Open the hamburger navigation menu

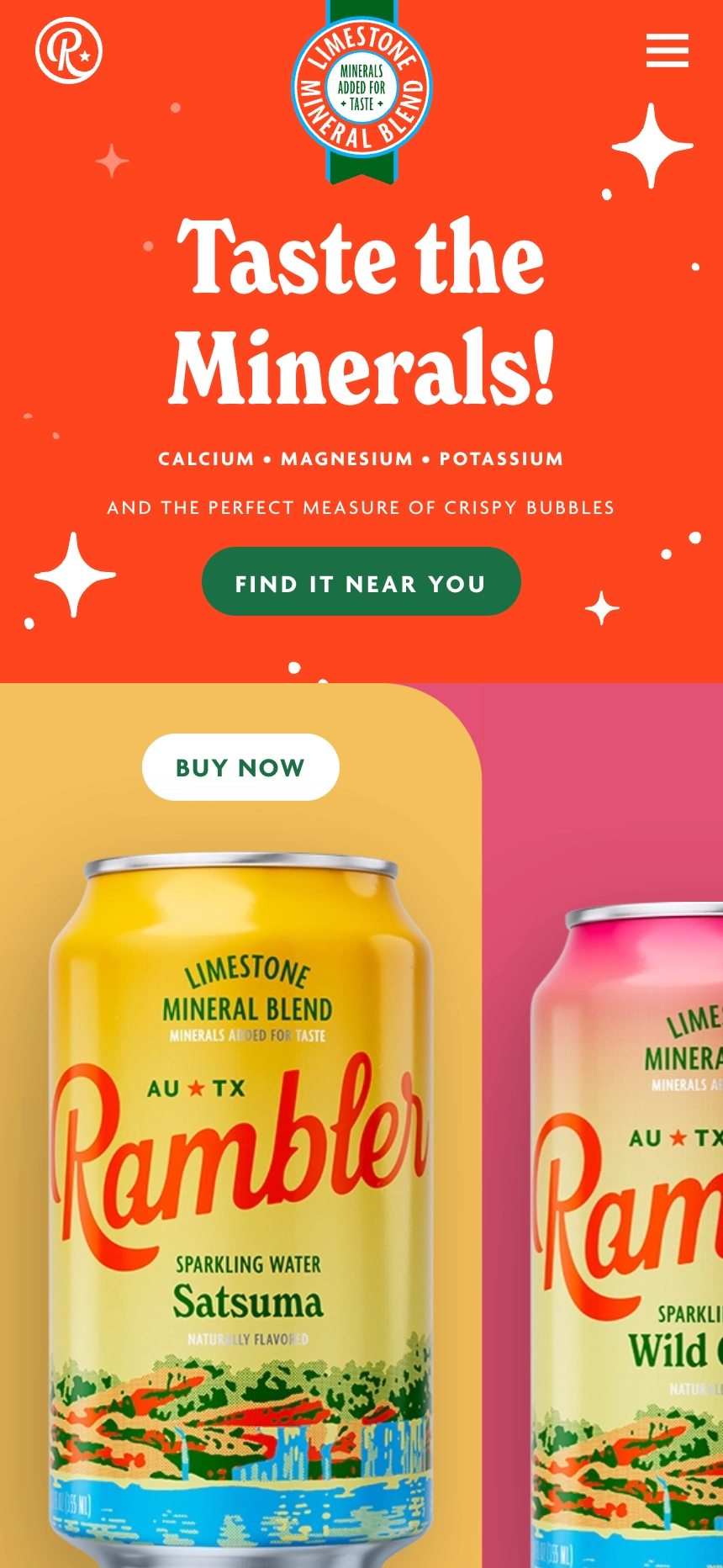[668, 50]
